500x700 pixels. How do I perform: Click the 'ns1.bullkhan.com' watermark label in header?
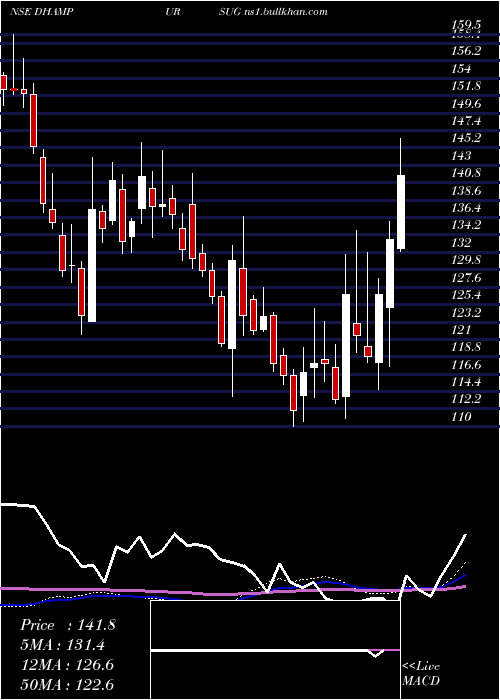click(286, 12)
